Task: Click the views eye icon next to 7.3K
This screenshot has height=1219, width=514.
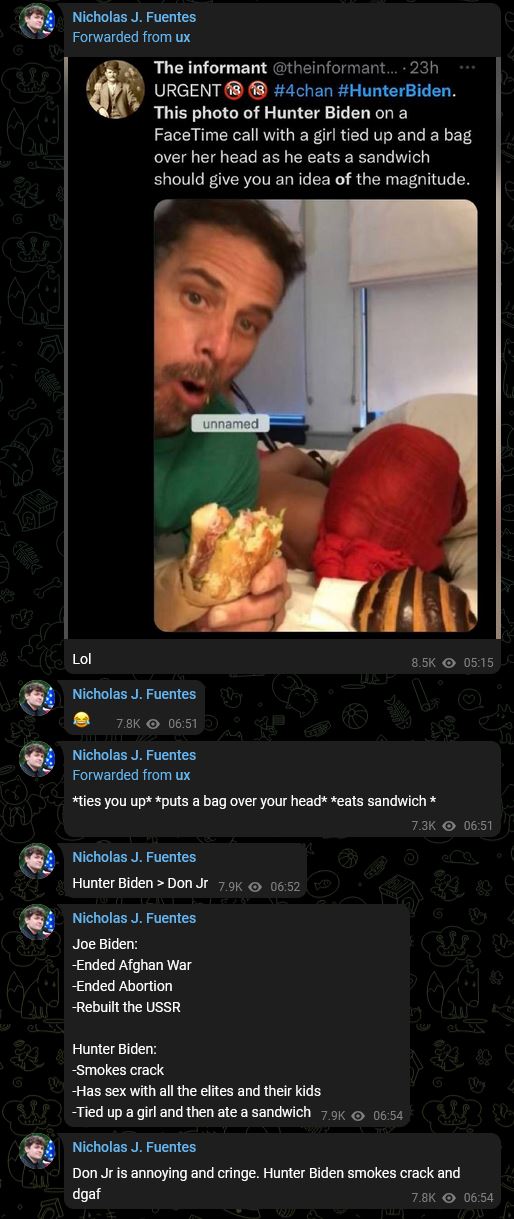Action: point(449,826)
